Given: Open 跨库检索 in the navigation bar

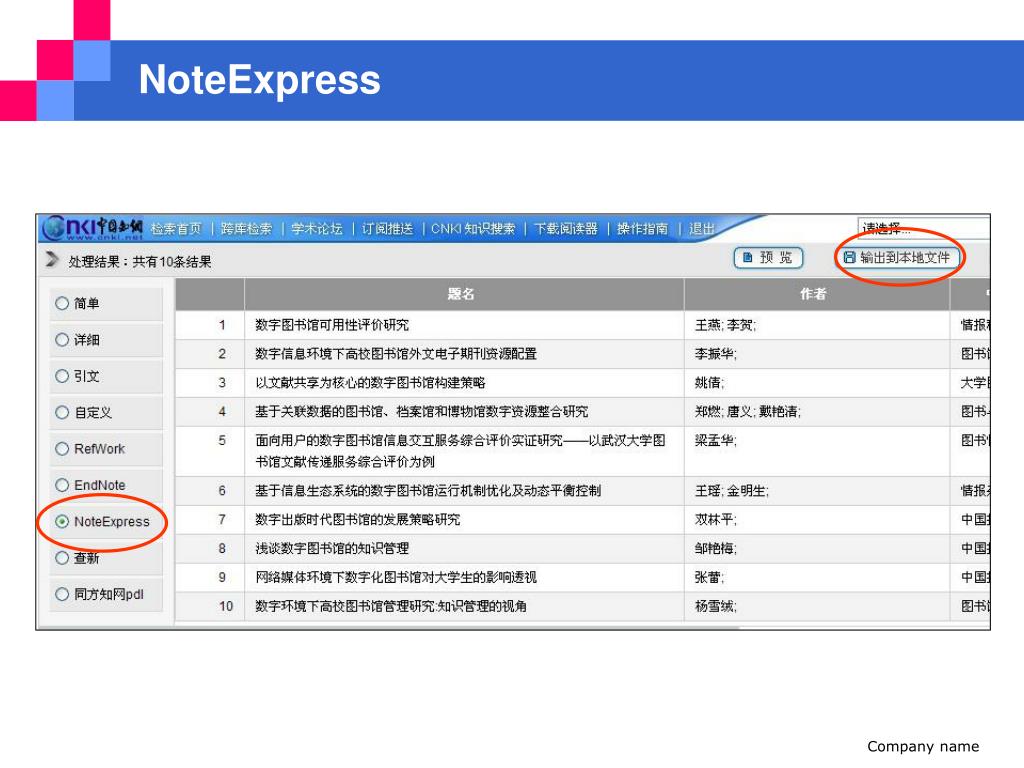Looking at the screenshot, I should pos(246,229).
